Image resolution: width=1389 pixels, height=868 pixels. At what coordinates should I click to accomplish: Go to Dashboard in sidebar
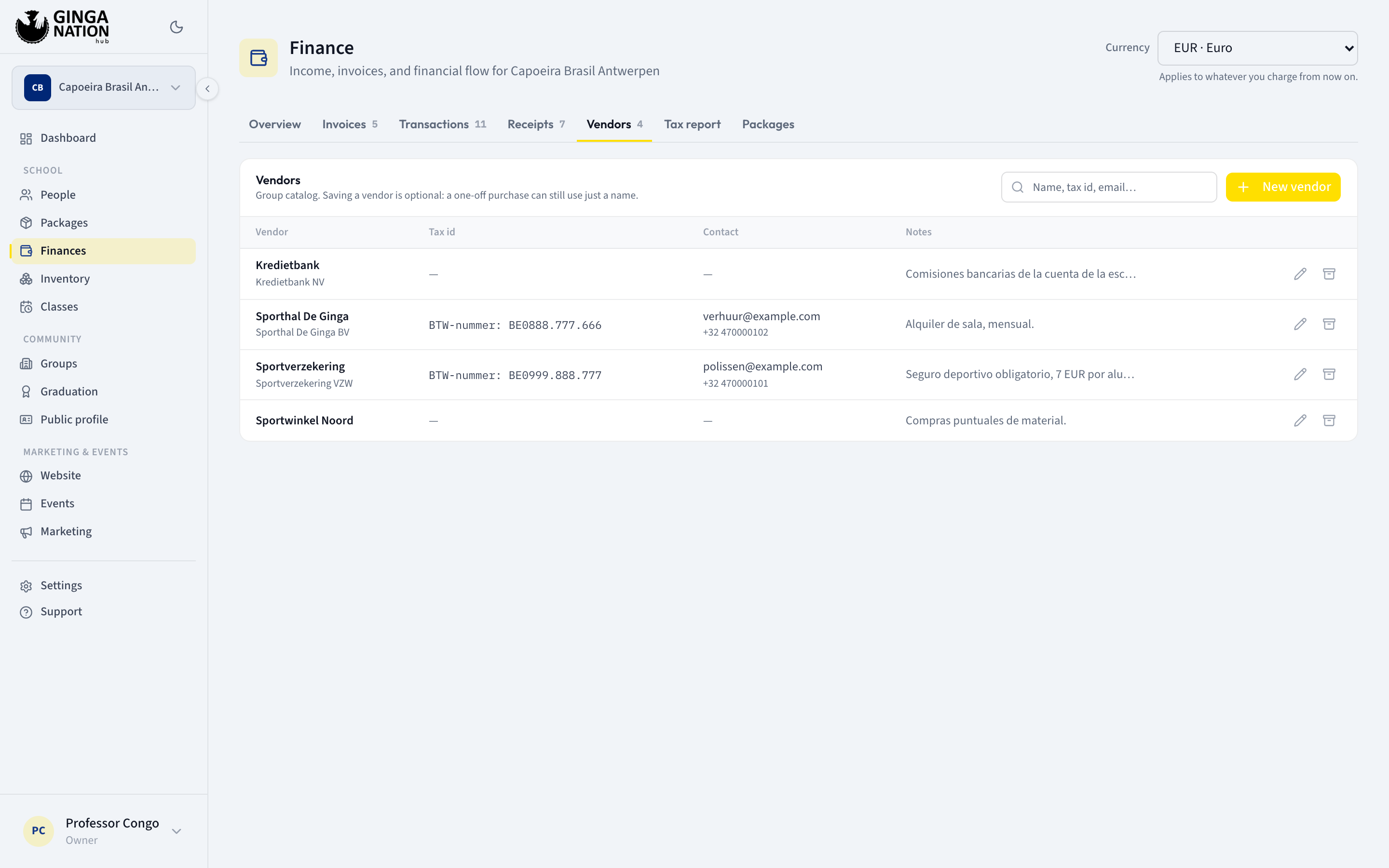coord(103,138)
